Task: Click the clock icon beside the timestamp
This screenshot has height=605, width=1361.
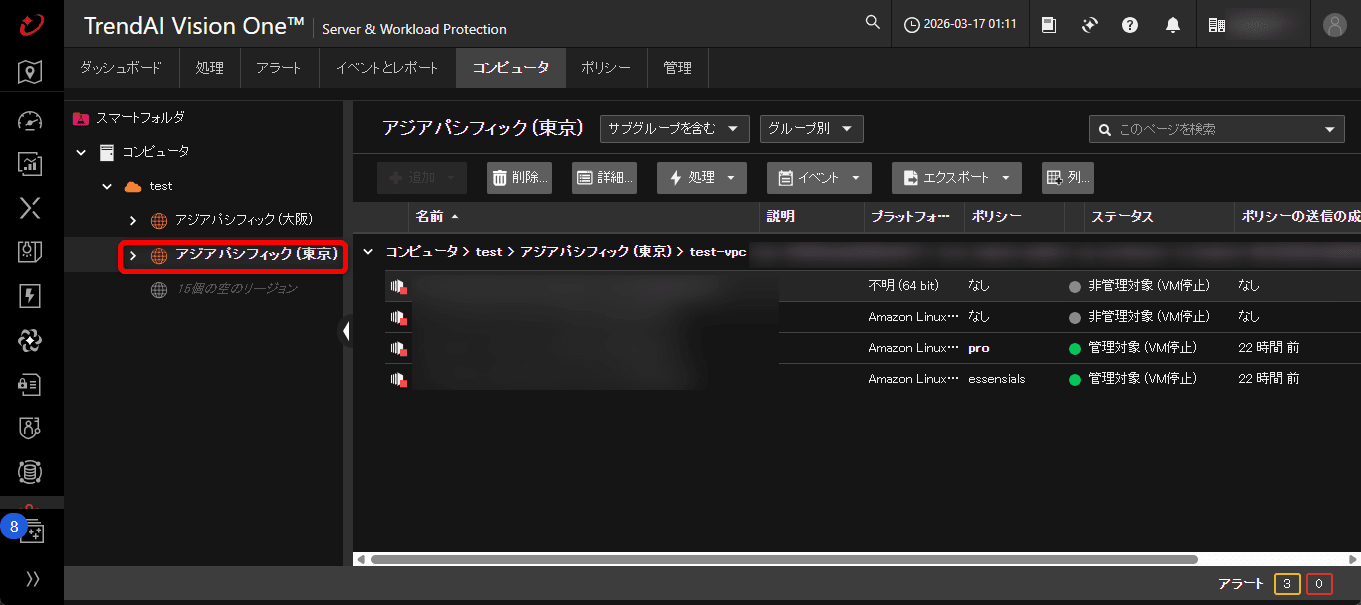Action: pos(914,23)
